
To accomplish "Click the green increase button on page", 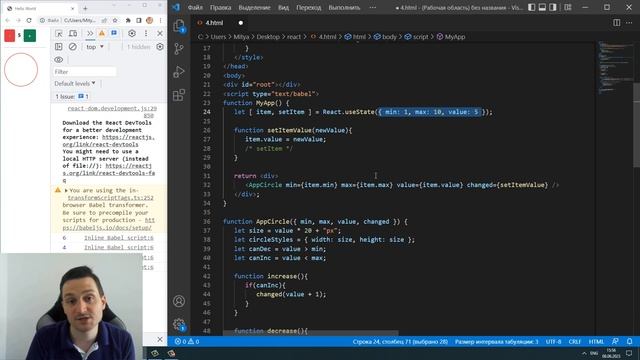I will [29, 36].
